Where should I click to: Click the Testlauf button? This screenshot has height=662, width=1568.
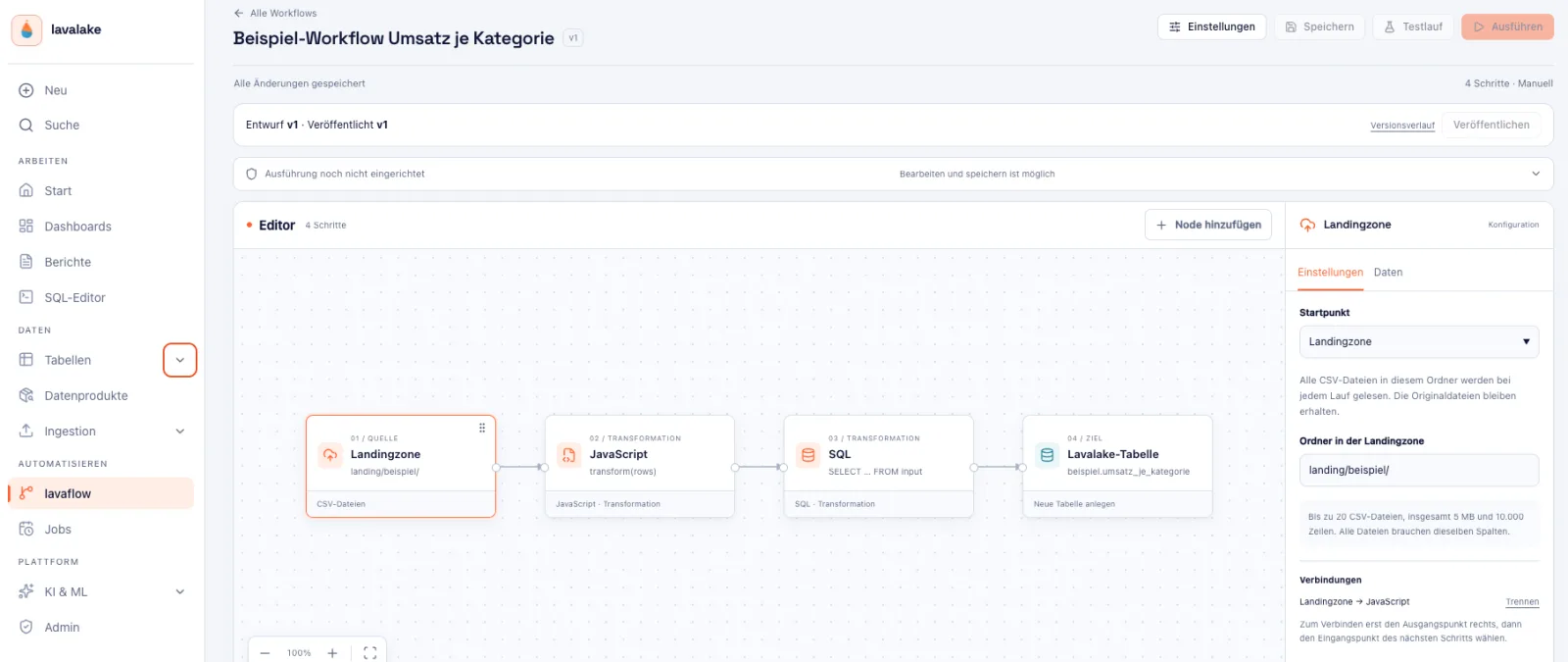1413,27
